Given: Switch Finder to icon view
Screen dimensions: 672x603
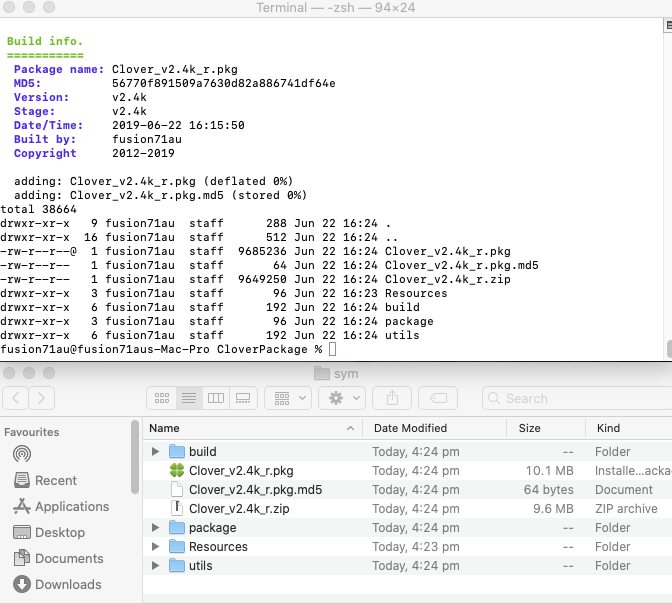Looking at the screenshot, I should (162, 398).
